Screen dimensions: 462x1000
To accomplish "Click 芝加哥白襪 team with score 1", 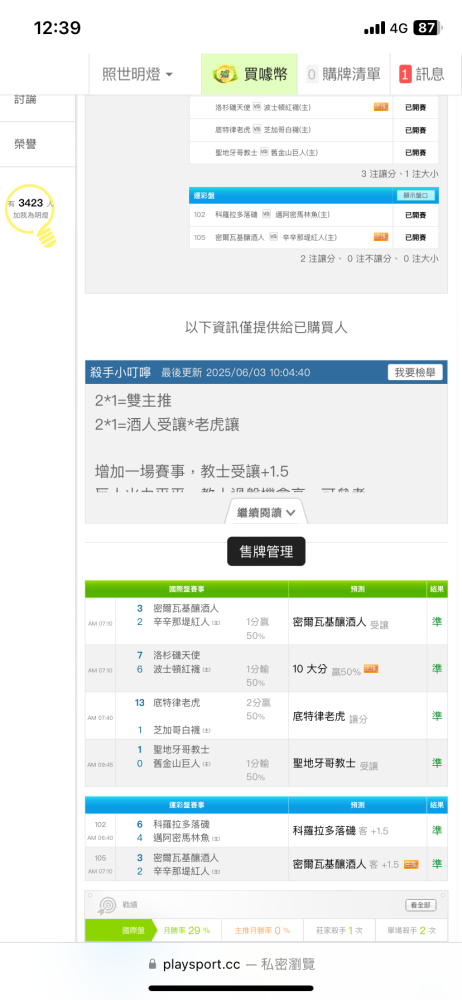I will click(177, 730).
